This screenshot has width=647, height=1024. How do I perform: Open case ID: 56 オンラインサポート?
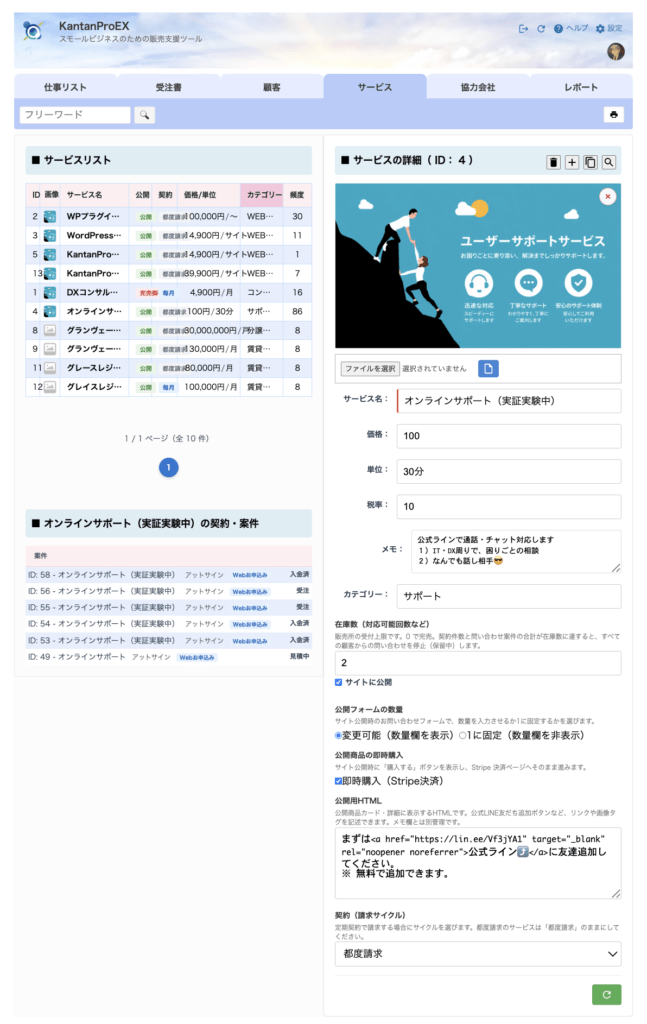coord(168,591)
